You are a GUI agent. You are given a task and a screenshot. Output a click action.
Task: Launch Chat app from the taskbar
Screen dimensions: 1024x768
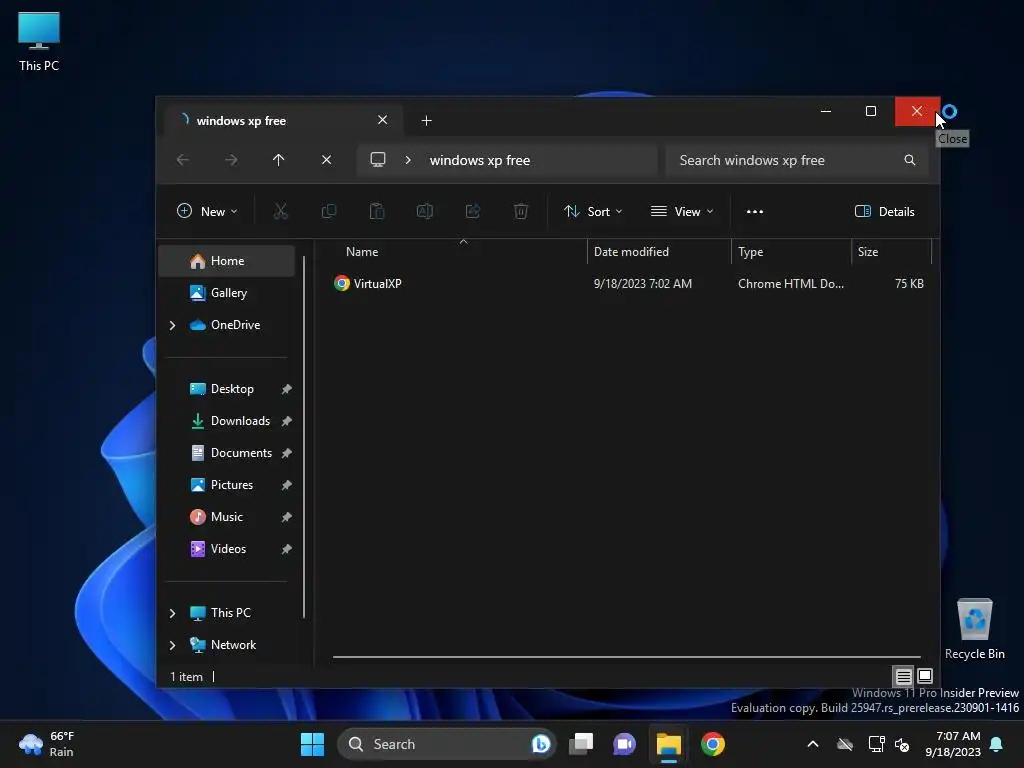pos(624,744)
